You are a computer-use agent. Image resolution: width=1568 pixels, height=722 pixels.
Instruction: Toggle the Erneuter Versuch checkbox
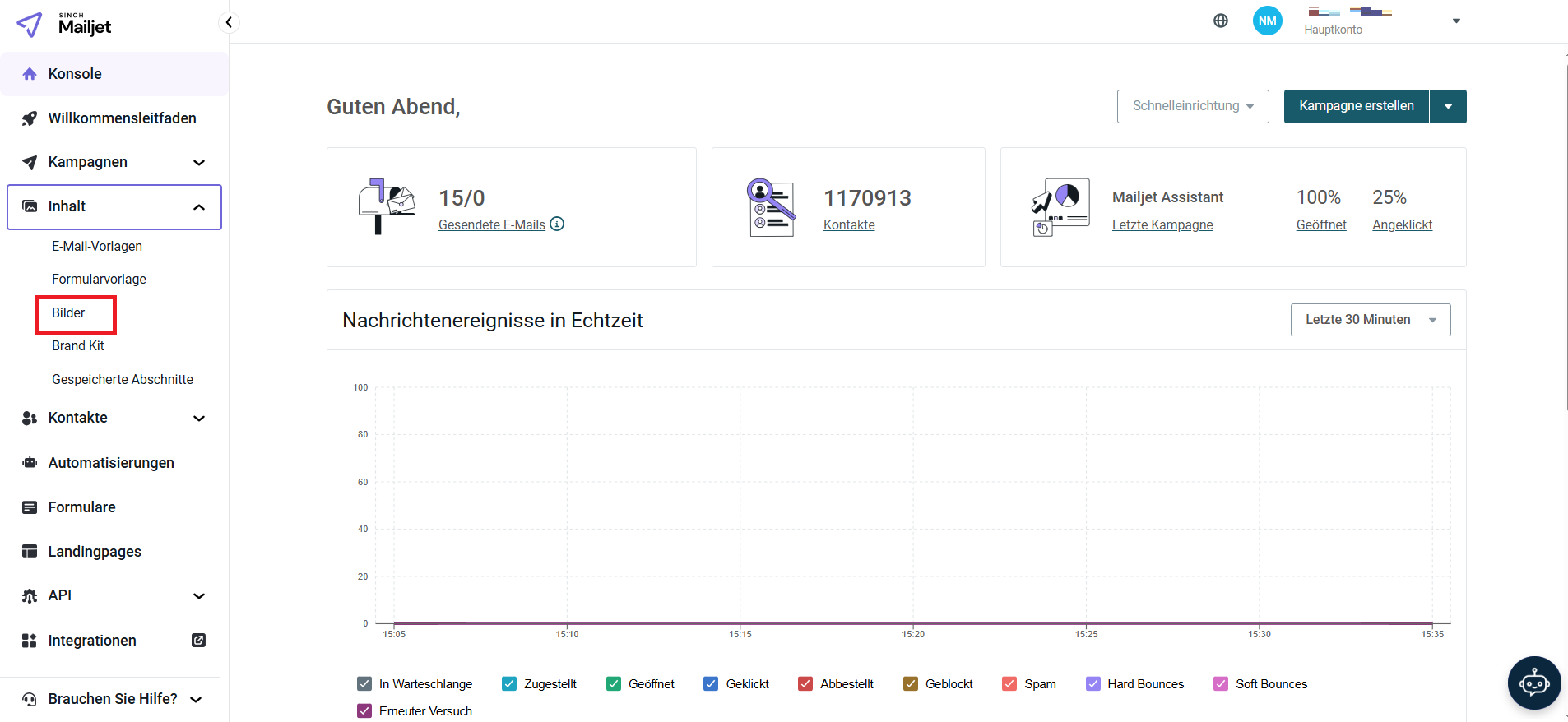pos(364,710)
